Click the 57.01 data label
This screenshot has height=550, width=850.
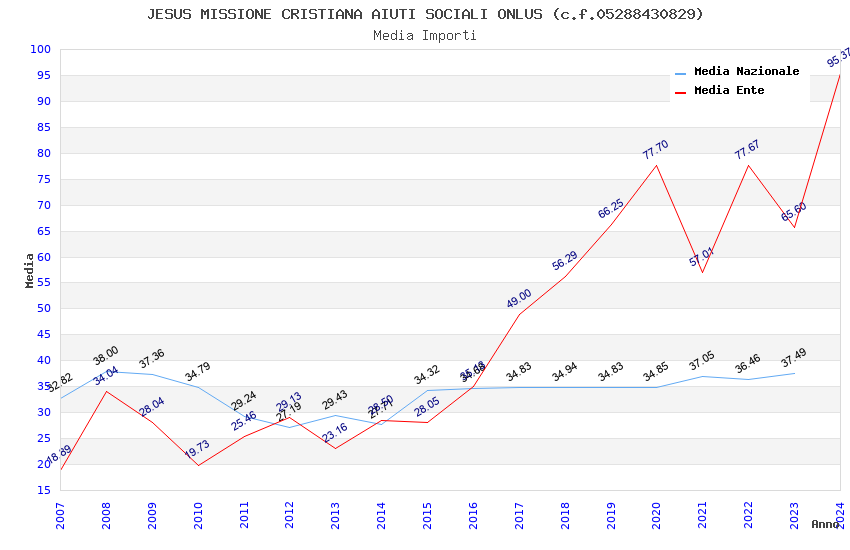702,257
